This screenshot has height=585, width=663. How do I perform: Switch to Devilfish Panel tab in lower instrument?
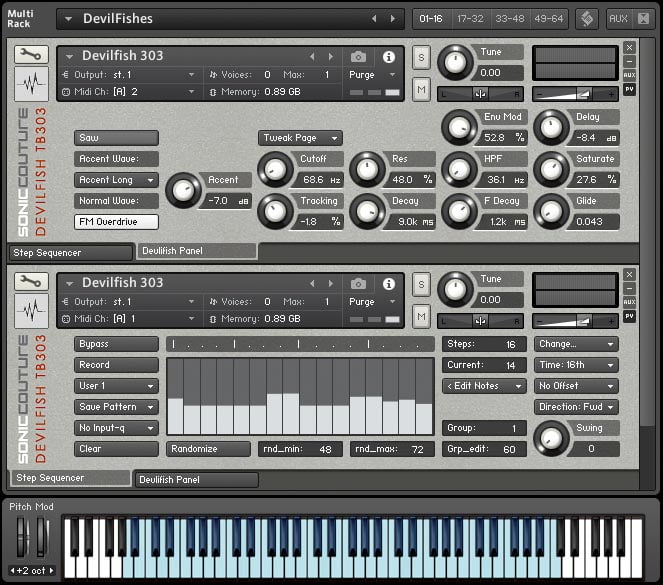[197, 480]
